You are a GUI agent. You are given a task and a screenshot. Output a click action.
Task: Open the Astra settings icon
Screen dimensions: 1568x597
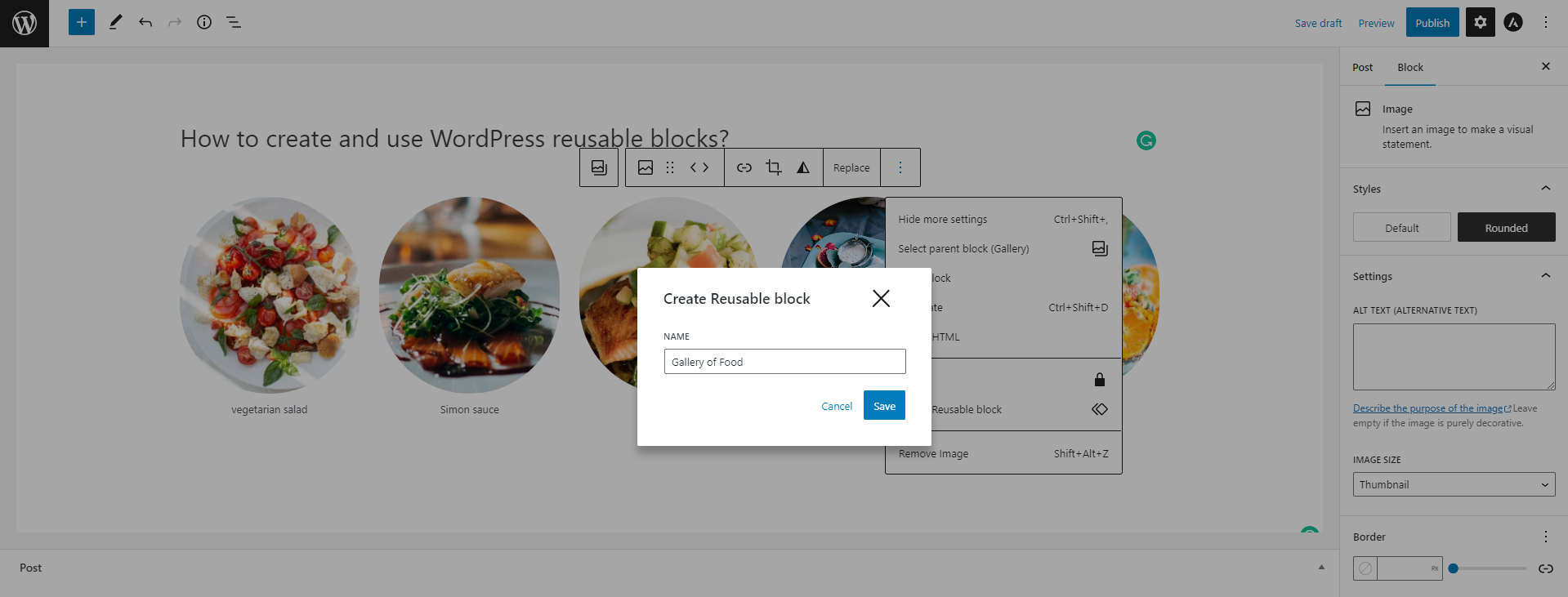pyautogui.click(x=1513, y=22)
